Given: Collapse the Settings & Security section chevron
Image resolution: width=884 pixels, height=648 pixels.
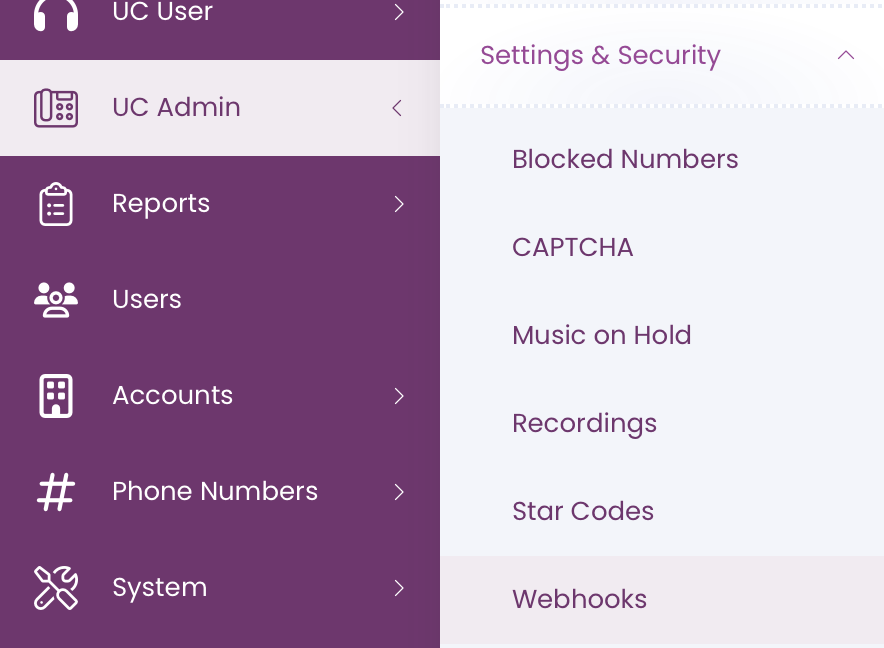Looking at the screenshot, I should click(x=846, y=55).
